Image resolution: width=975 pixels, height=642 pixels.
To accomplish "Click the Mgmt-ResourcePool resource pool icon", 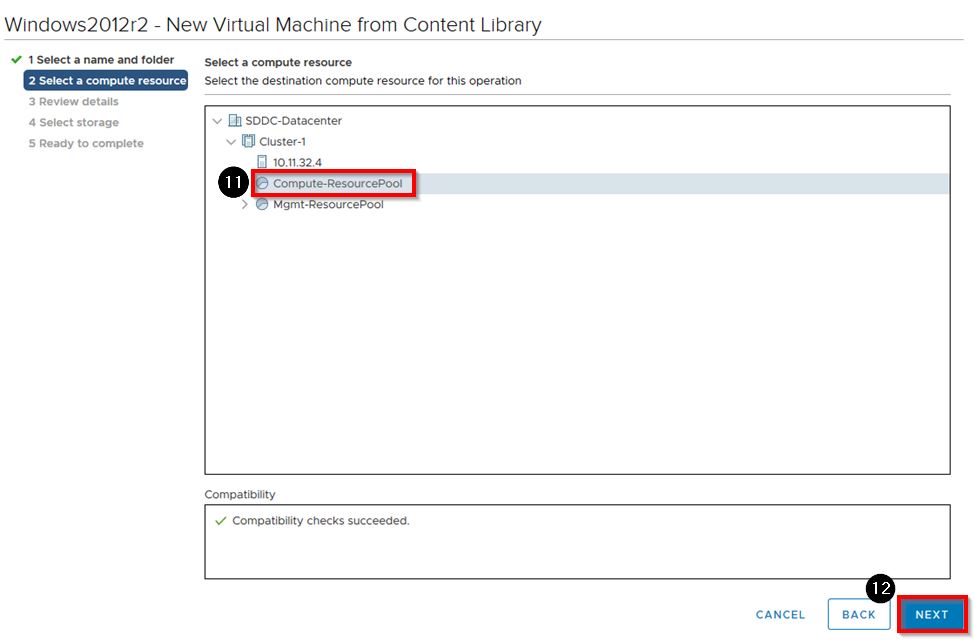I will coord(262,204).
